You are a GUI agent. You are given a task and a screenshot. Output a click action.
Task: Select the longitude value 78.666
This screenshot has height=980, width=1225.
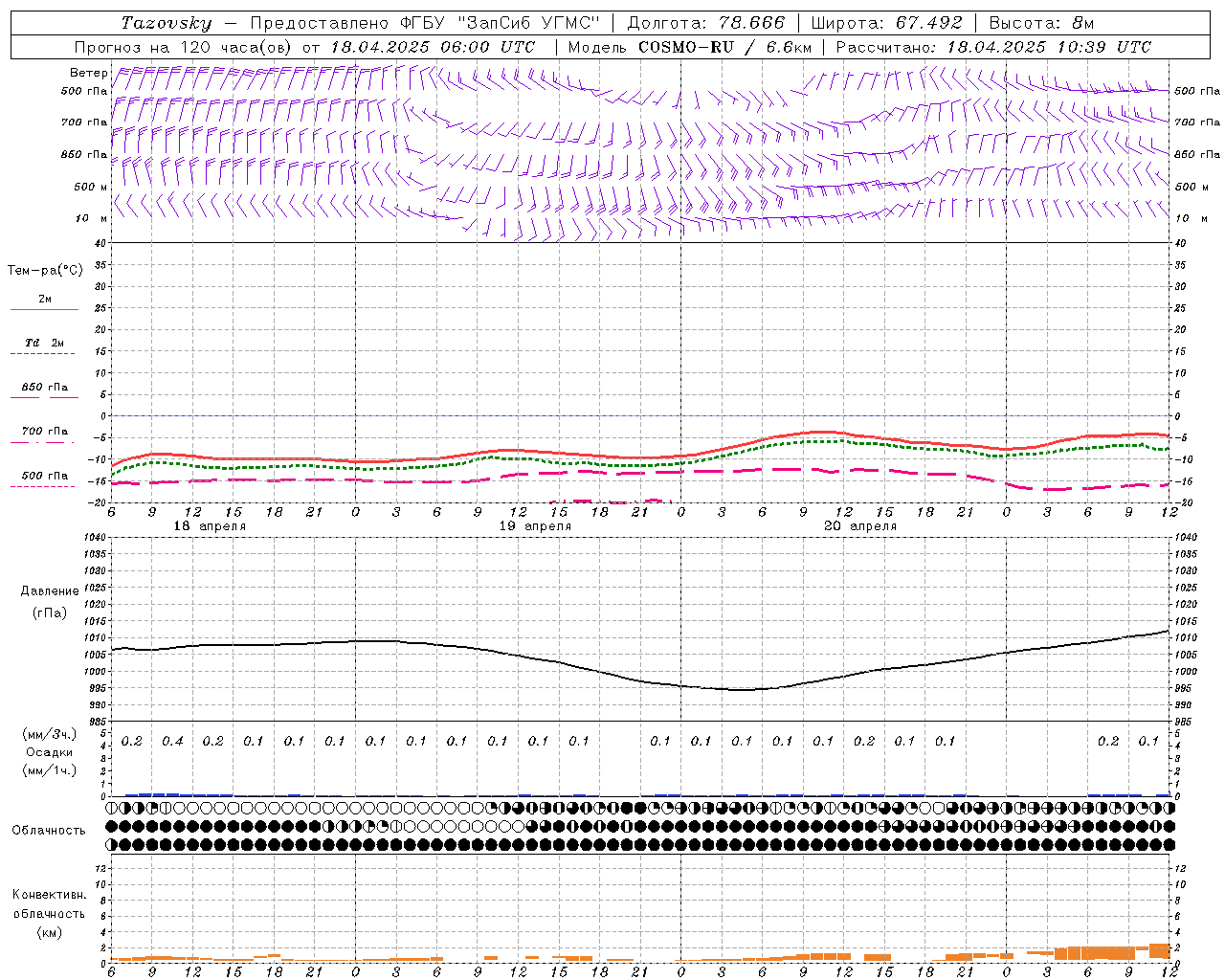click(750, 23)
